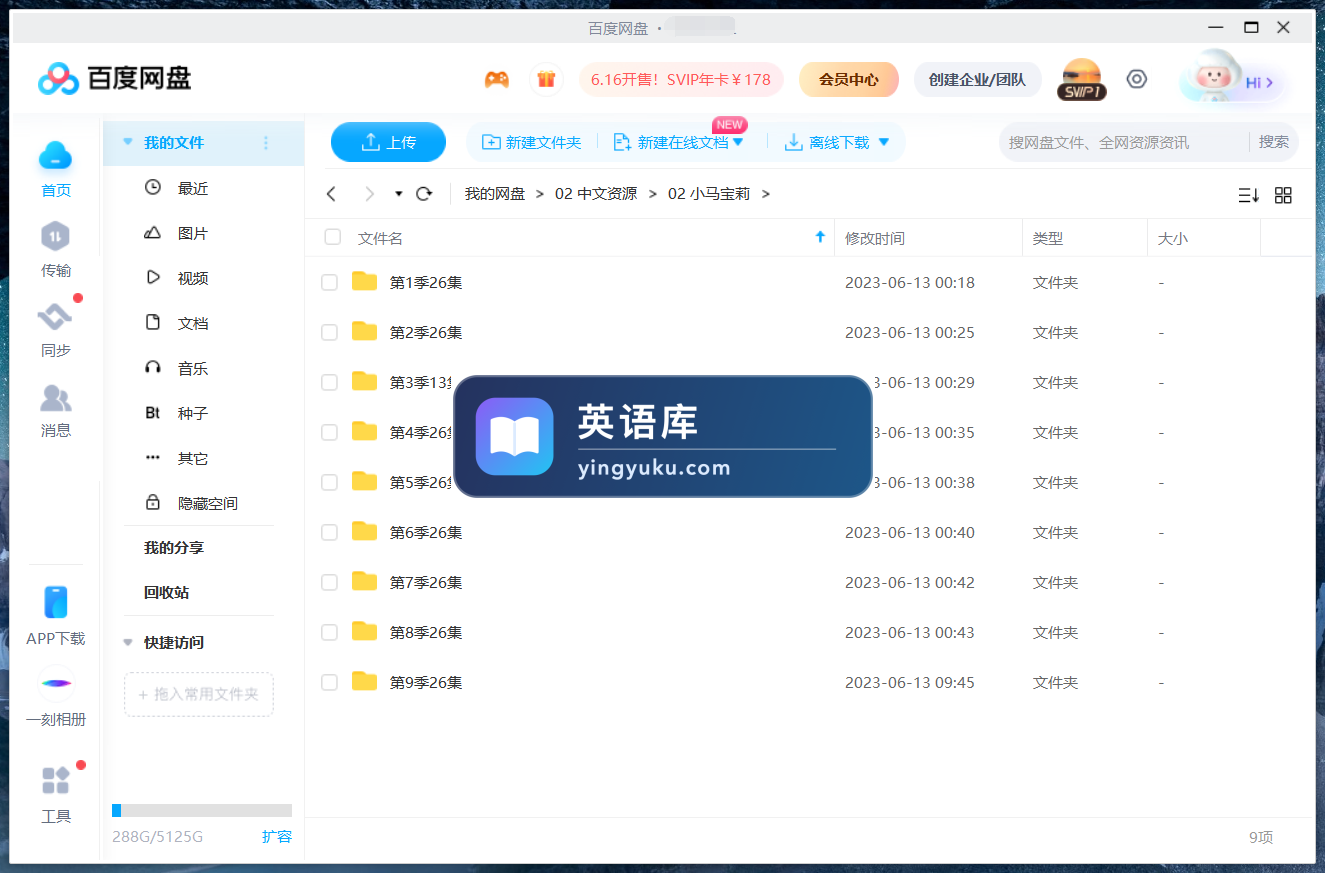Click 新建文件夹 button
Screen dimensions: 1325x873
[x=531, y=142]
